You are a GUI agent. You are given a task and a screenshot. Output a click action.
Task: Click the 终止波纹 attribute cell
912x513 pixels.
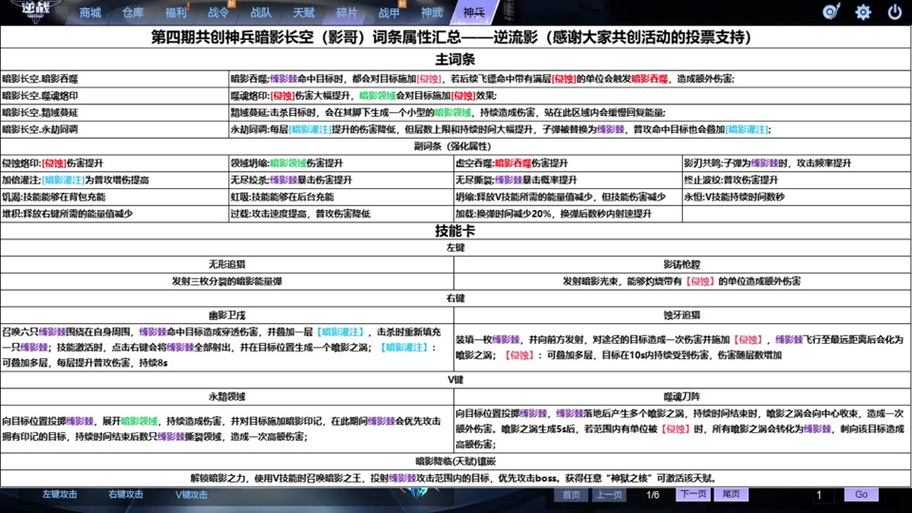coord(797,180)
